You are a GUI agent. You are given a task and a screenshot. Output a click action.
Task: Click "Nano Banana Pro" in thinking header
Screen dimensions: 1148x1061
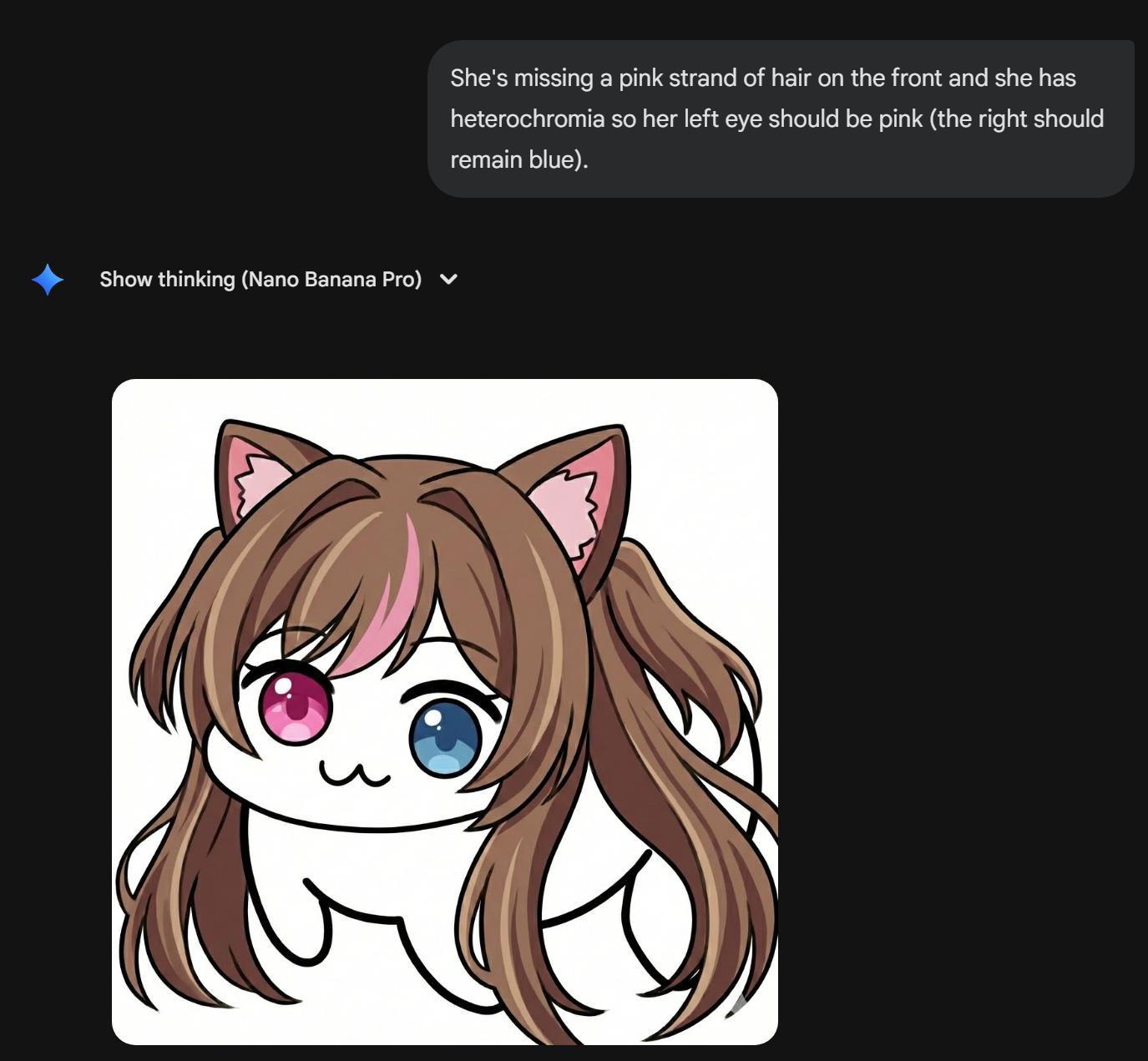331,279
